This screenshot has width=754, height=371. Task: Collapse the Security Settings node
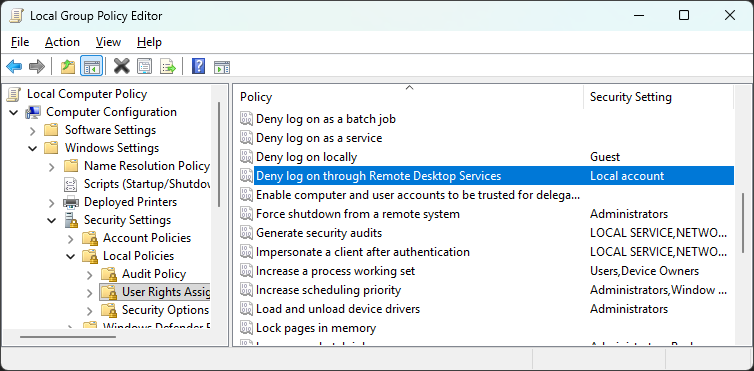(x=52, y=221)
